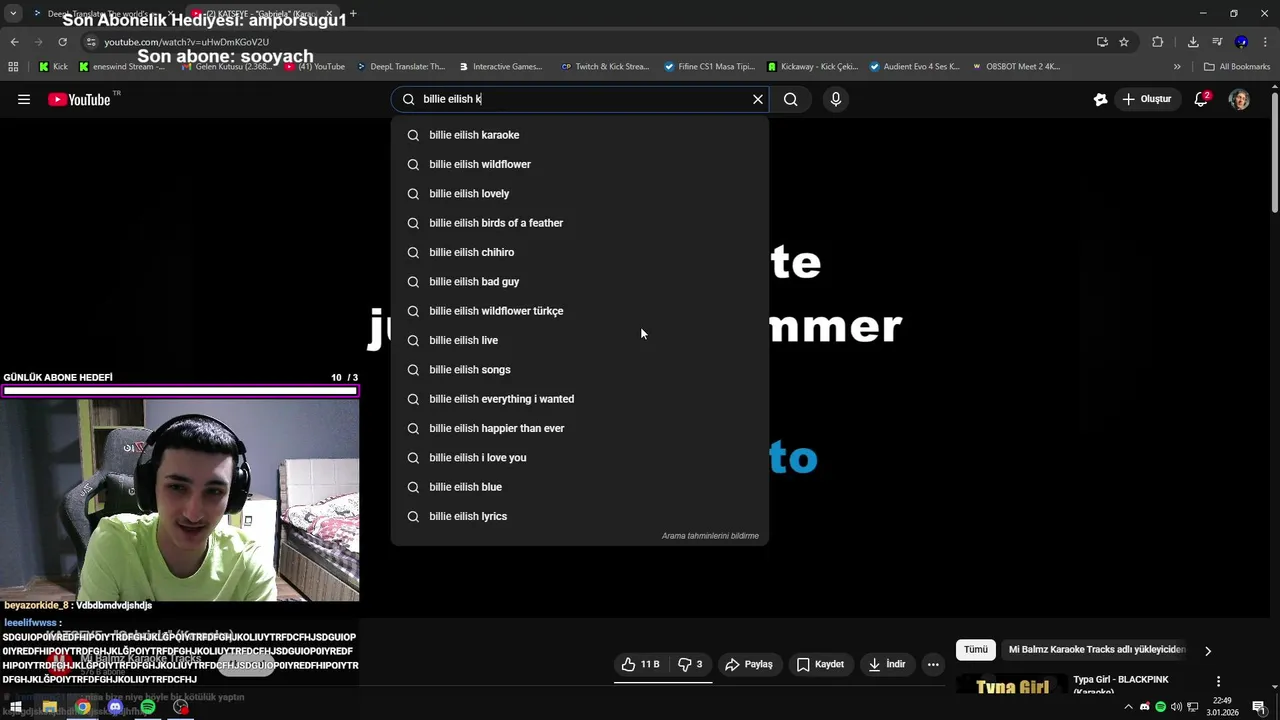The width and height of the screenshot is (1280, 720).
Task: Save the video with Kaydet
Action: point(820,664)
